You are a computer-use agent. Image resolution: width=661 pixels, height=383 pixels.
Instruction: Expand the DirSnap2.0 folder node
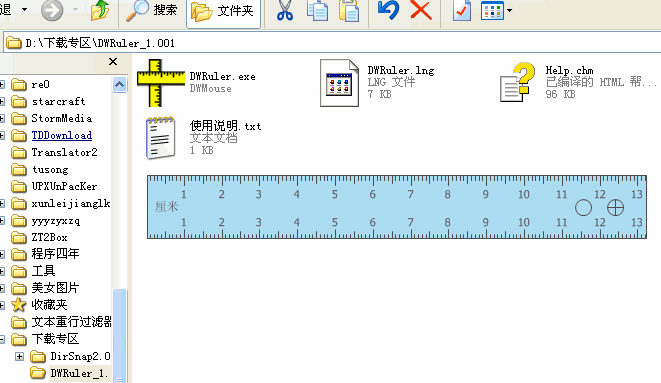click(19, 356)
